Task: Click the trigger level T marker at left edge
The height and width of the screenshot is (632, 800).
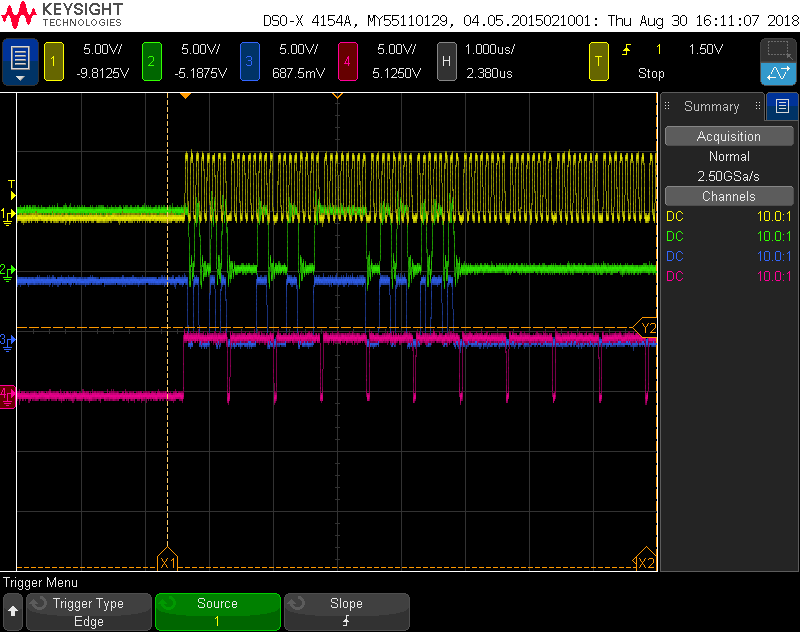Action: 12,190
